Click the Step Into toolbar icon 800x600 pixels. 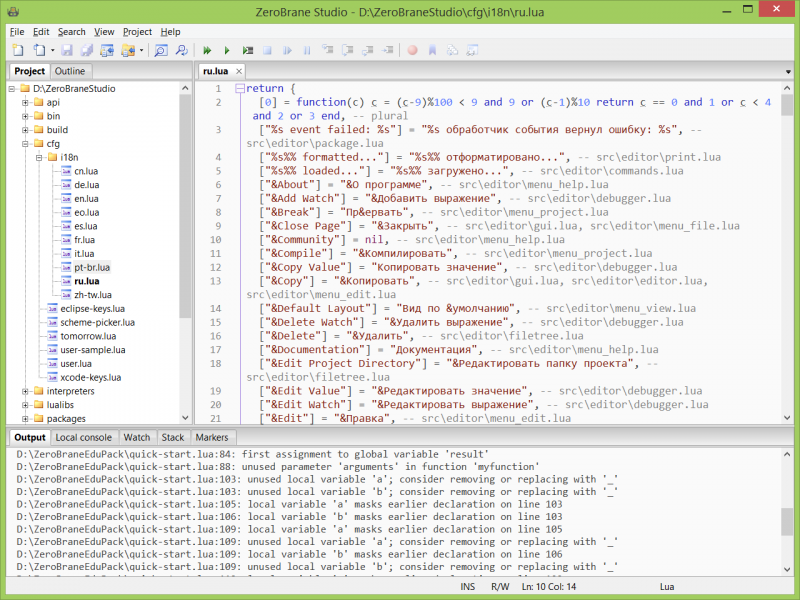point(327,50)
